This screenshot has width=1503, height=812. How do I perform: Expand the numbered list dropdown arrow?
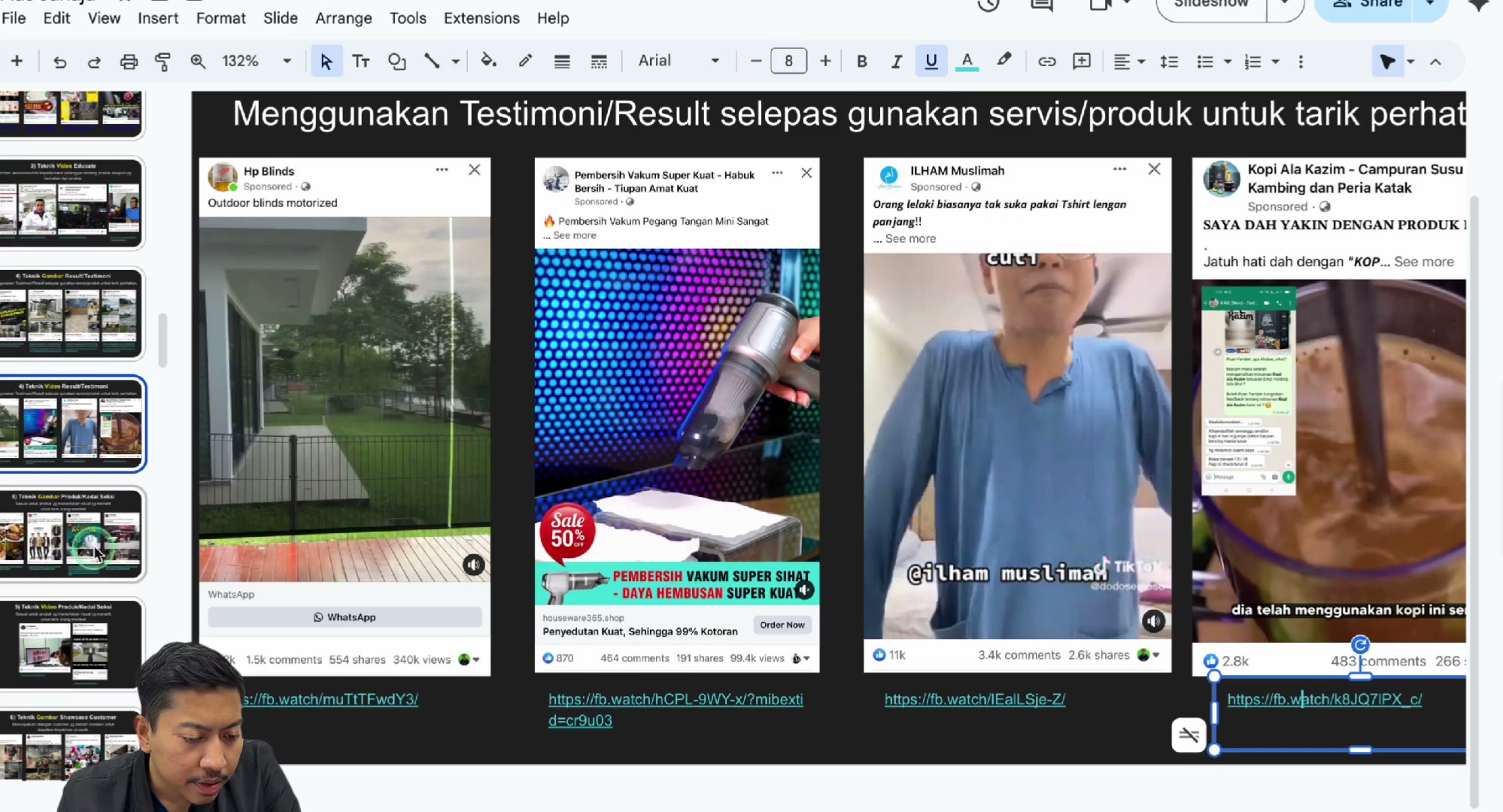tap(1275, 62)
